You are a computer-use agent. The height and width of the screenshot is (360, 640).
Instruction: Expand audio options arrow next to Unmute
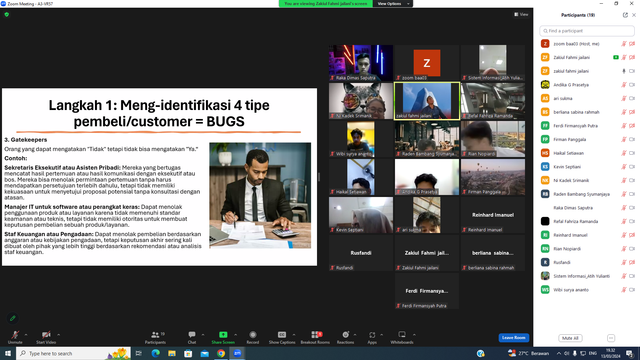(x=26, y=335)
